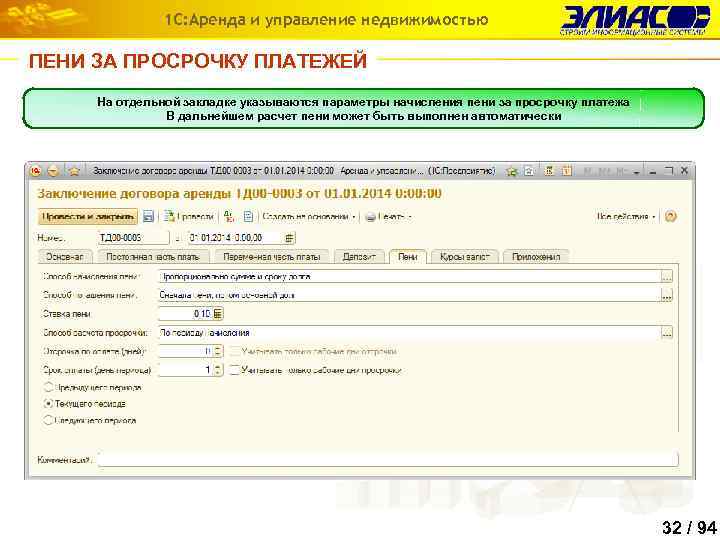This screenshot has width=720, height=540.
Task: Toggle Учитывать только рабочие дни просрочки checkbox
Action: click(x=235, y=370)
